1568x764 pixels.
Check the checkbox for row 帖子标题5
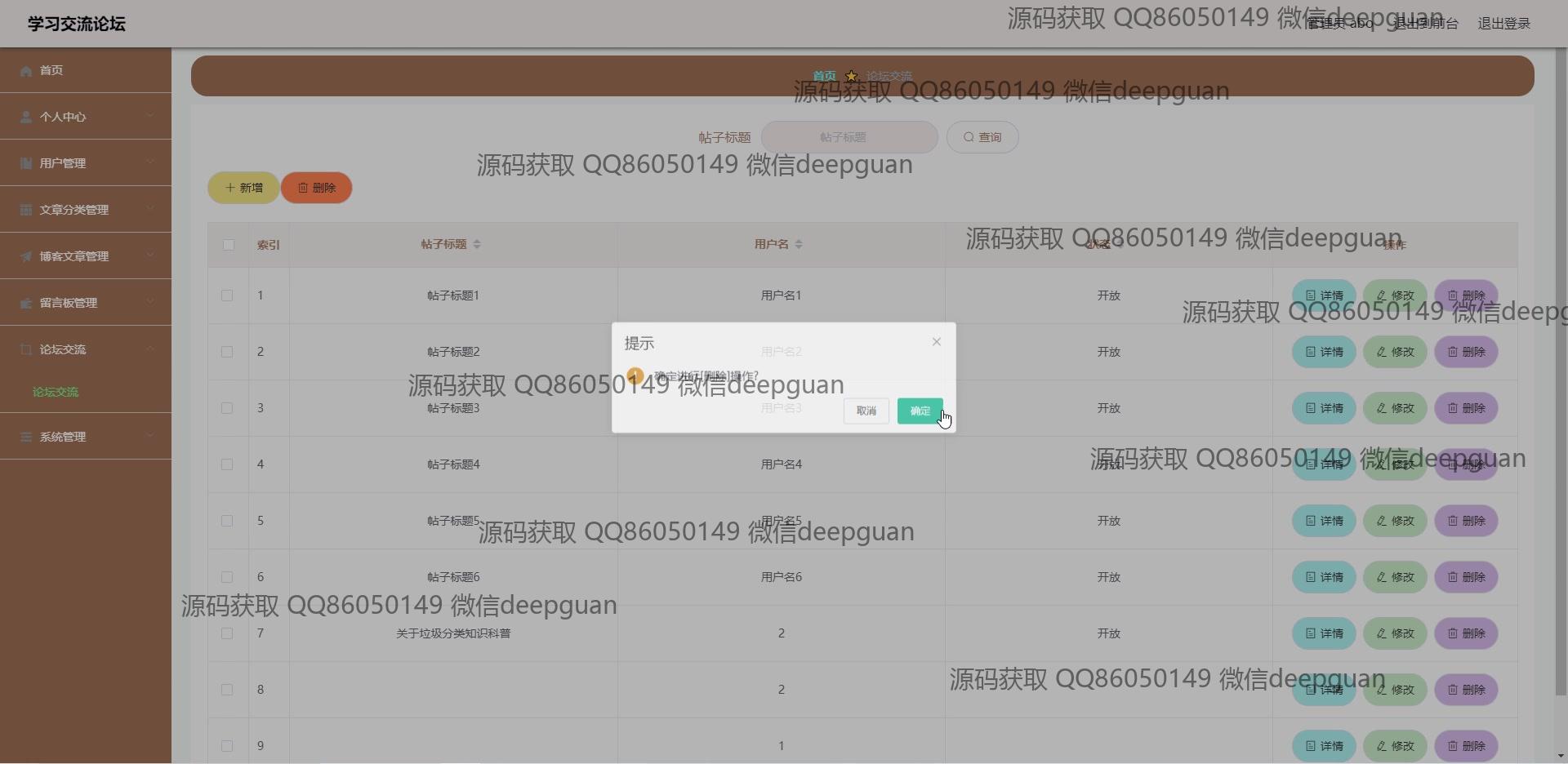pyautogui.click(x=227, y=521)
